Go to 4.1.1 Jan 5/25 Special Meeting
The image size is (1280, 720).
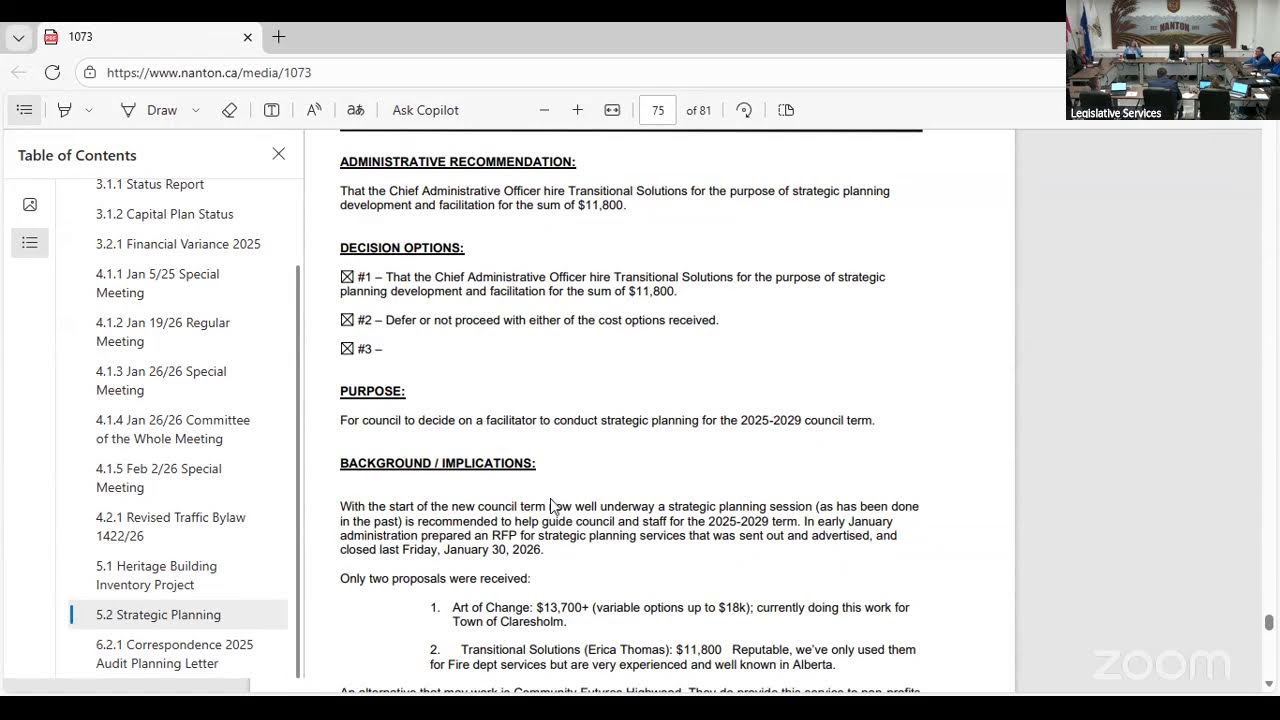(158, 283)
